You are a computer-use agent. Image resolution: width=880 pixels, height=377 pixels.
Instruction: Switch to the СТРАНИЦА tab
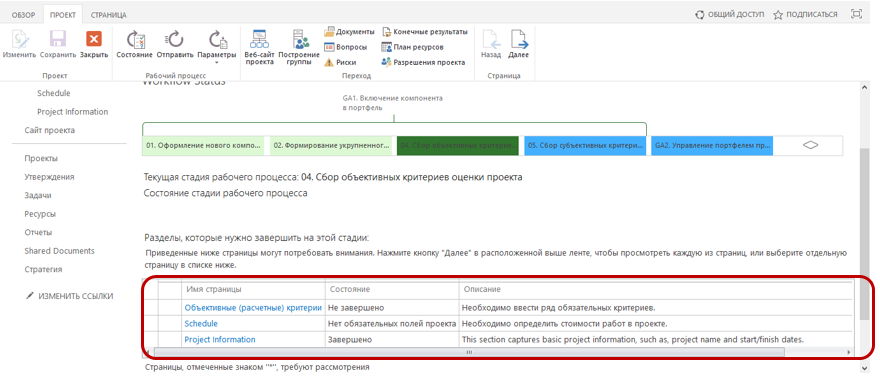[108, 15]
